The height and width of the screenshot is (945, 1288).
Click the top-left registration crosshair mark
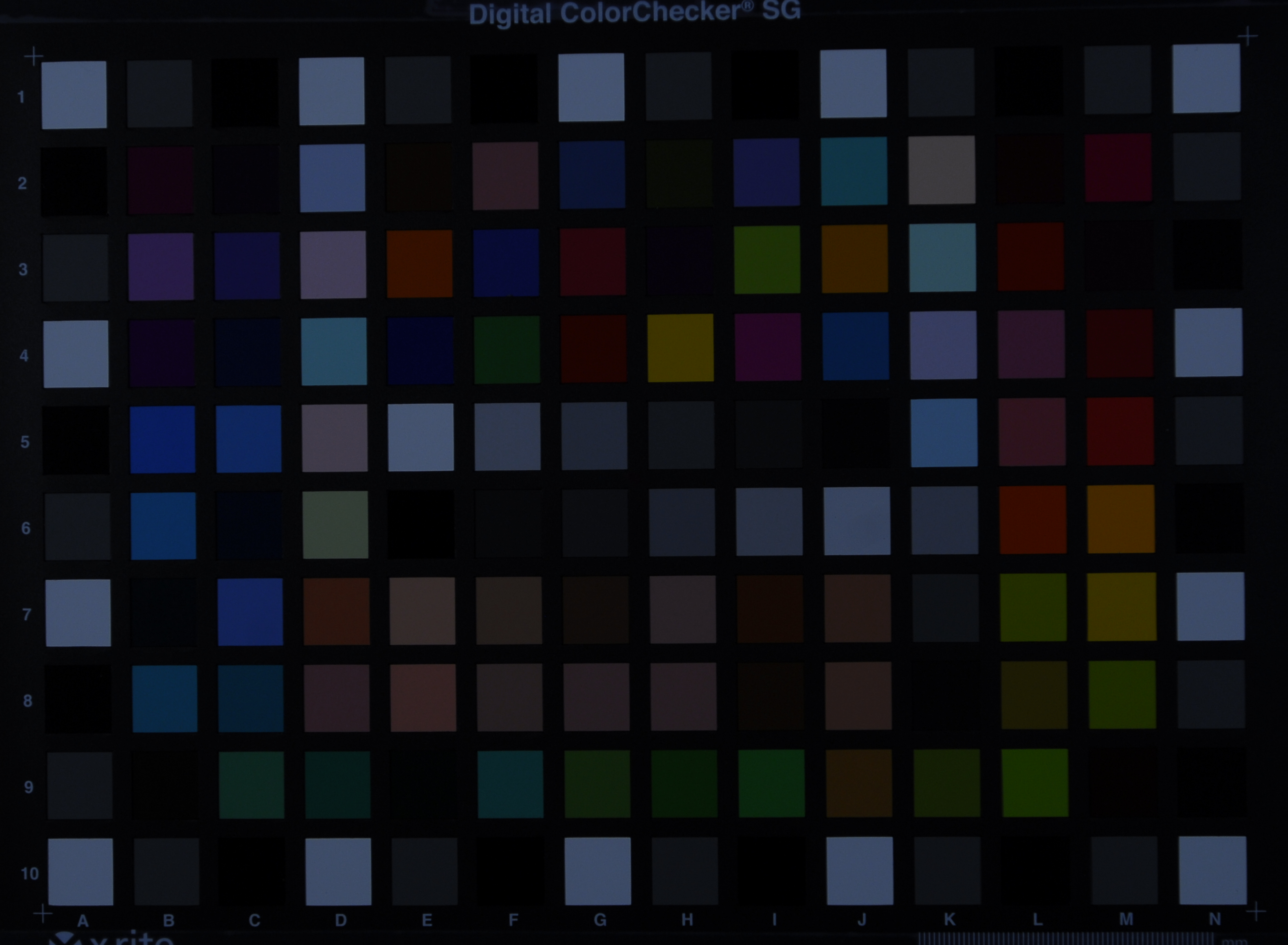pos(34,56)
